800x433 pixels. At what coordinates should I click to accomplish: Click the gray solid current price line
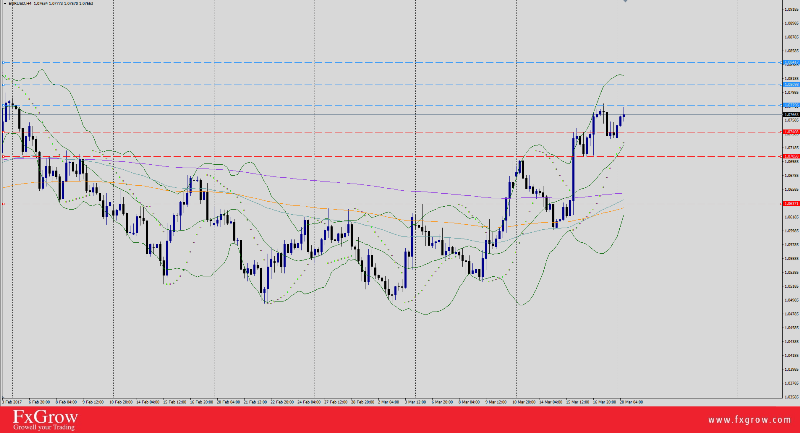400,115
